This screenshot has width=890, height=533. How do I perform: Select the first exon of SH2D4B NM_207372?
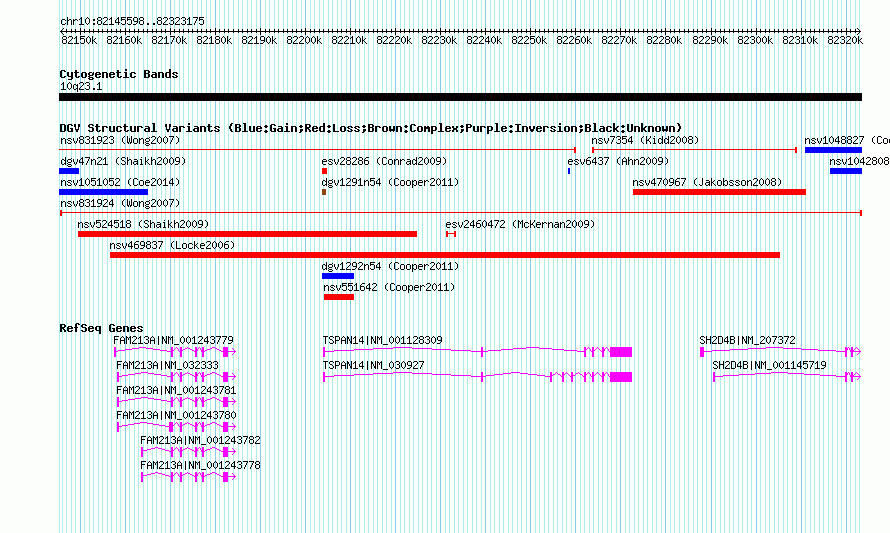(702, 352)
